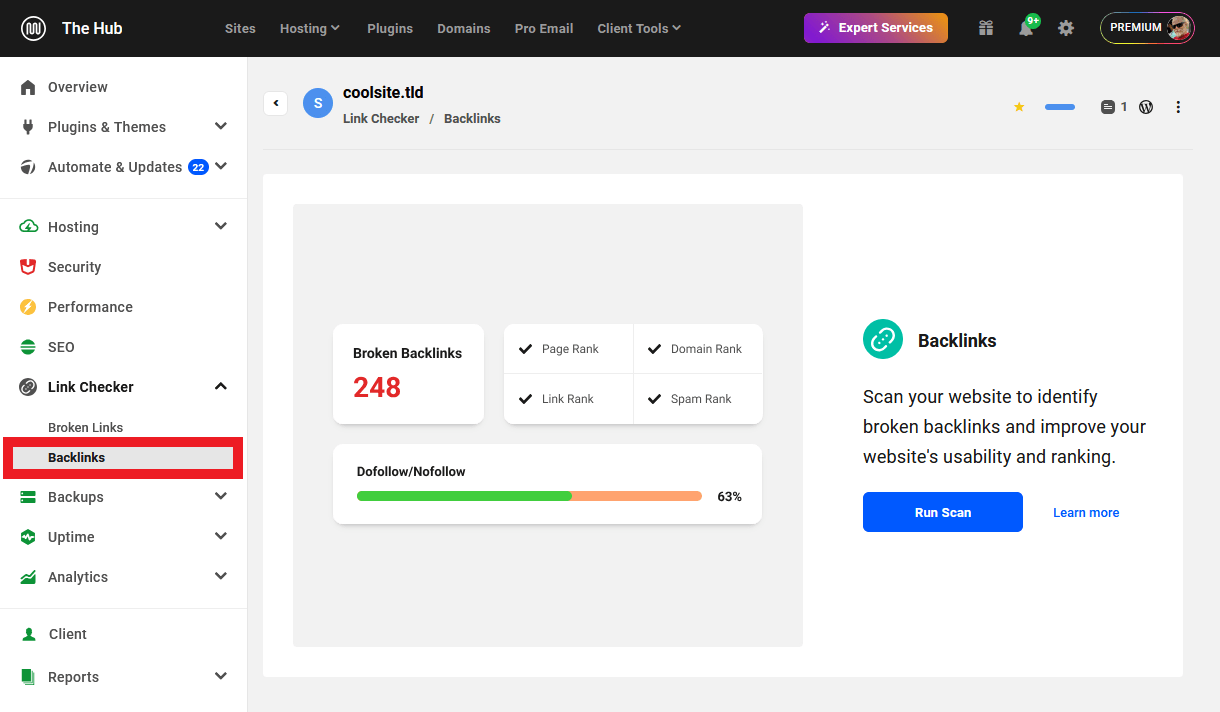Screen dimensions: 1220x712
Task: Click the 22 updates badge
Action: [198, 167]
